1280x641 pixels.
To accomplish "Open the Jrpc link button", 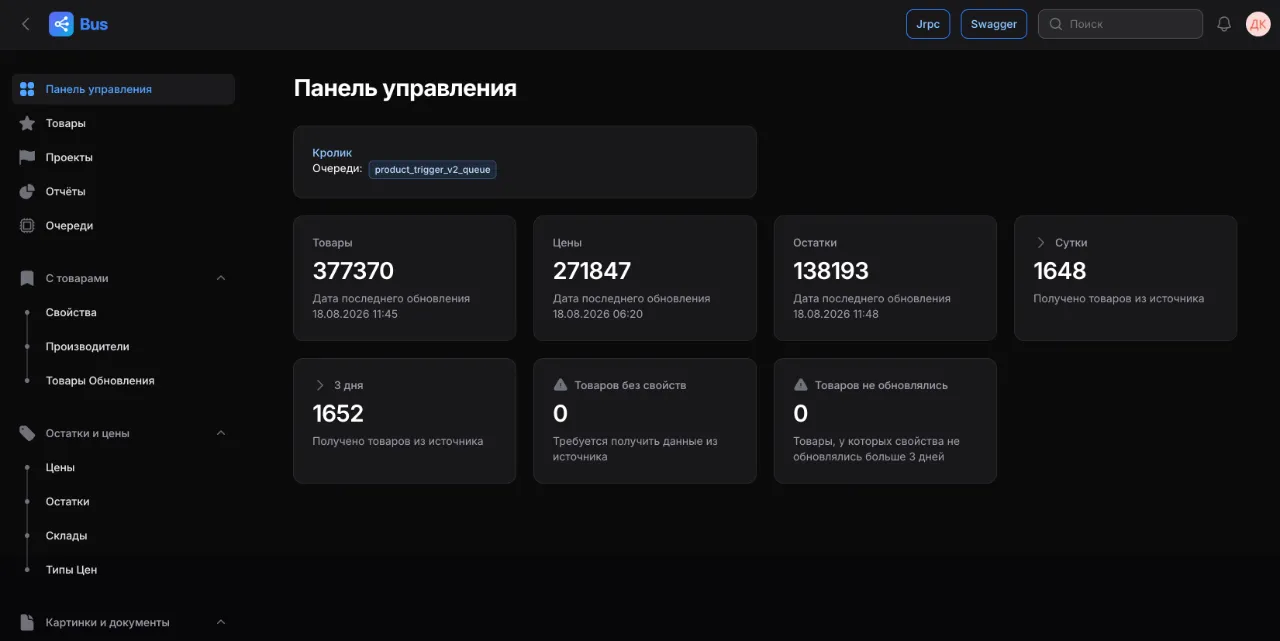I will [928, 24].
